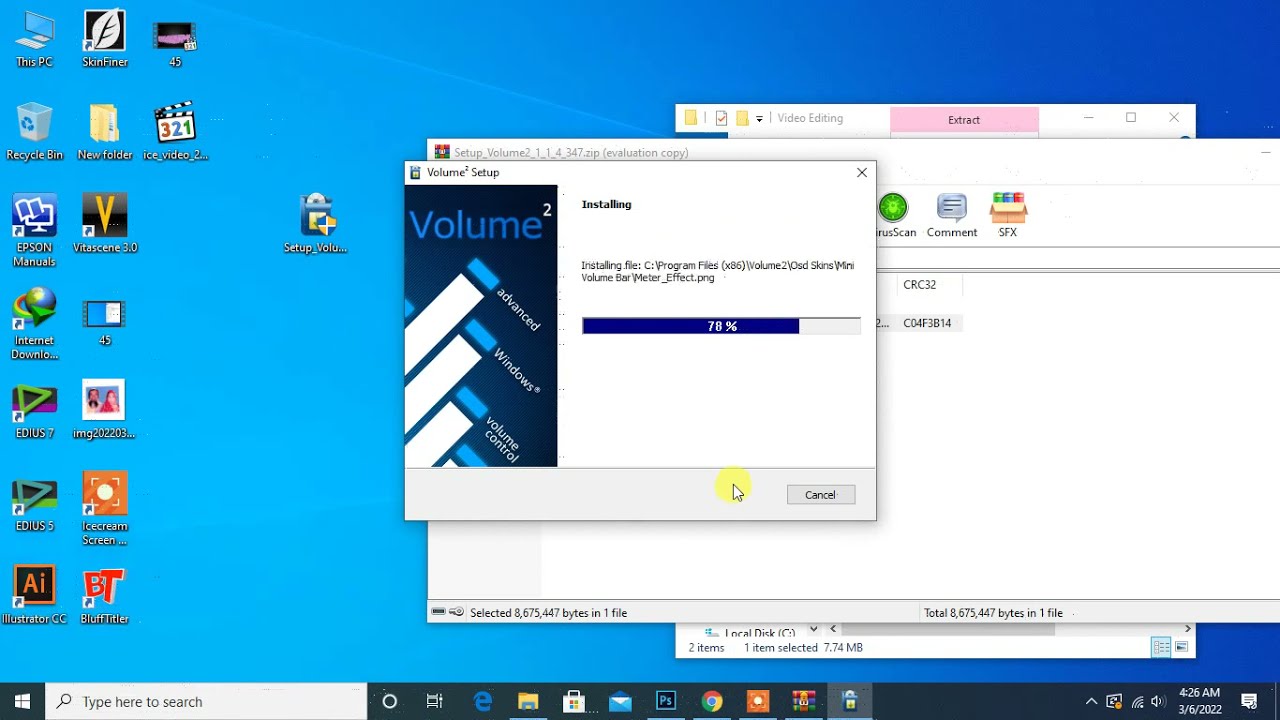Select the CRC32 value C04F3B14 in WinRAR
Screen dimensions: 1280x720
tap(927, 323)
